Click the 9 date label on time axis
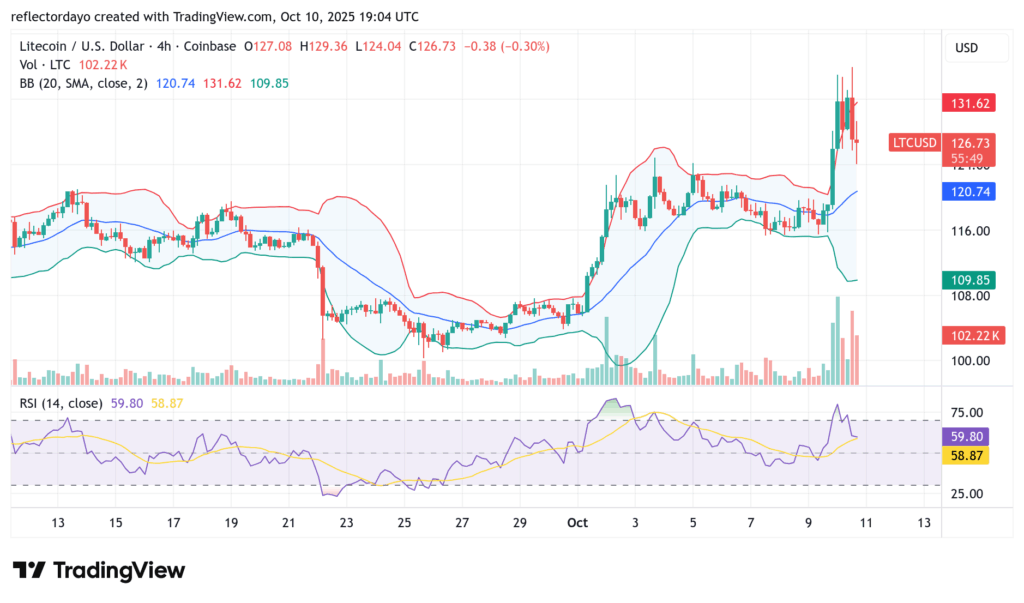 (808, 523)
